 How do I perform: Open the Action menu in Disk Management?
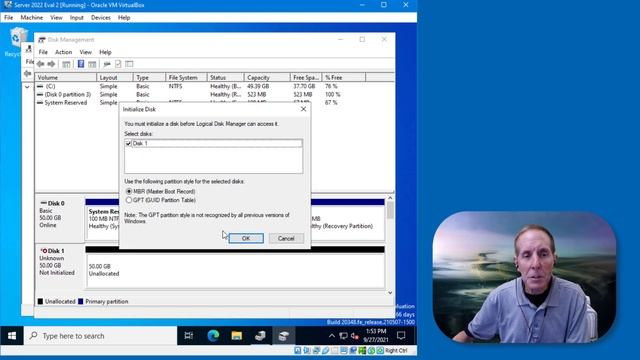click(x=63, y=52)
